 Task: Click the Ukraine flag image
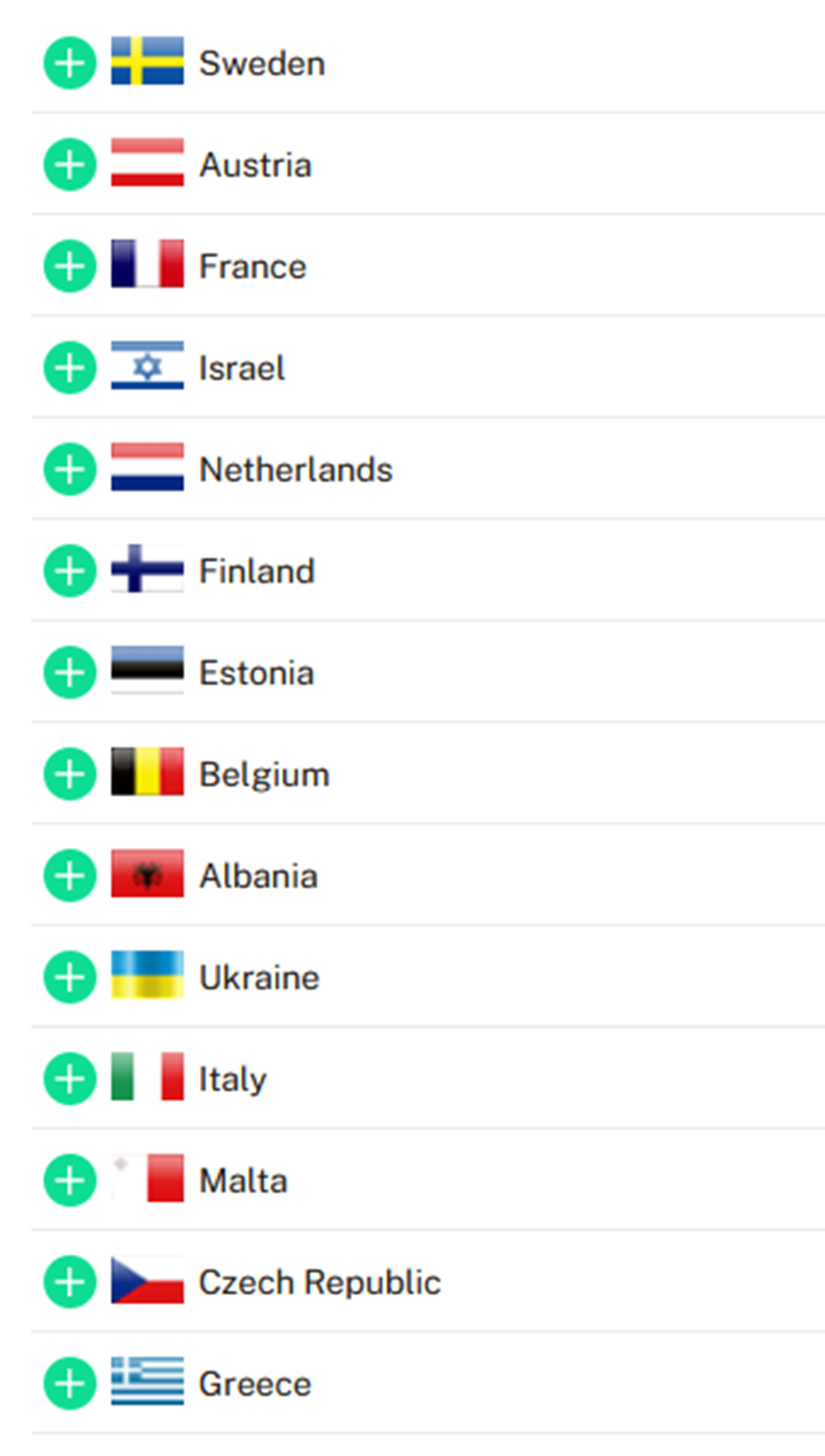click(x=147, y=975)
